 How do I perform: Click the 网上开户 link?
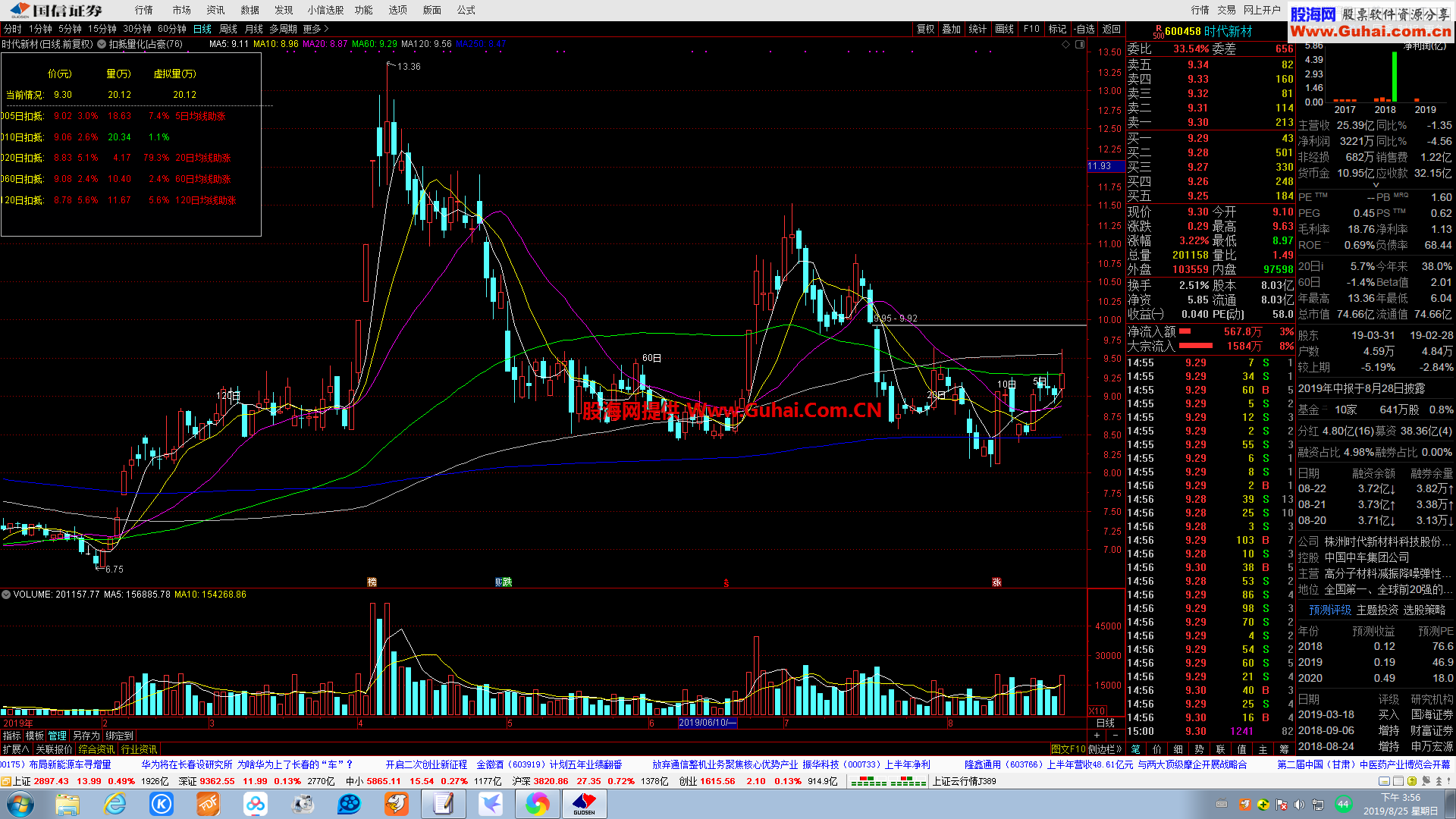click(x=1262, y=10)
